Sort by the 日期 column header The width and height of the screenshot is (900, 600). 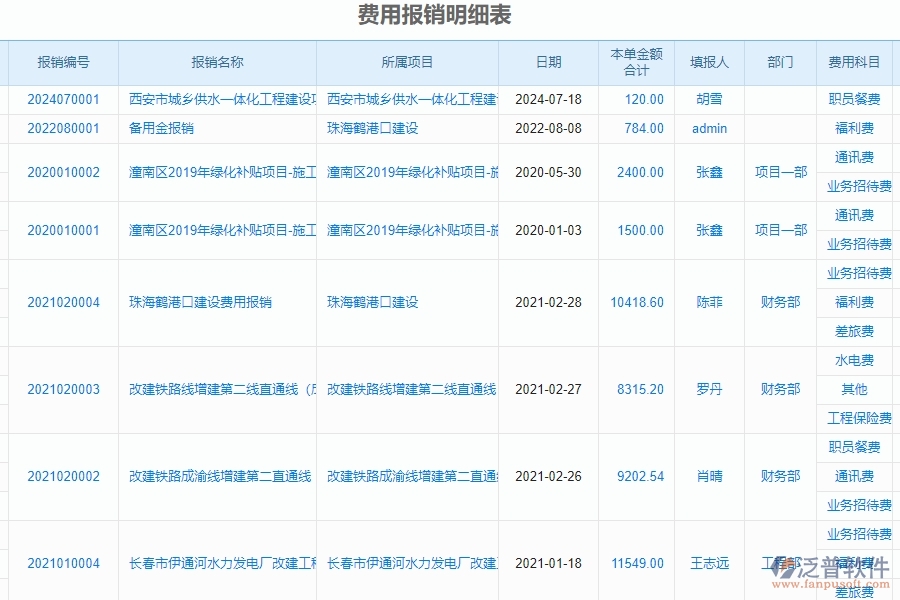point(547,62)
